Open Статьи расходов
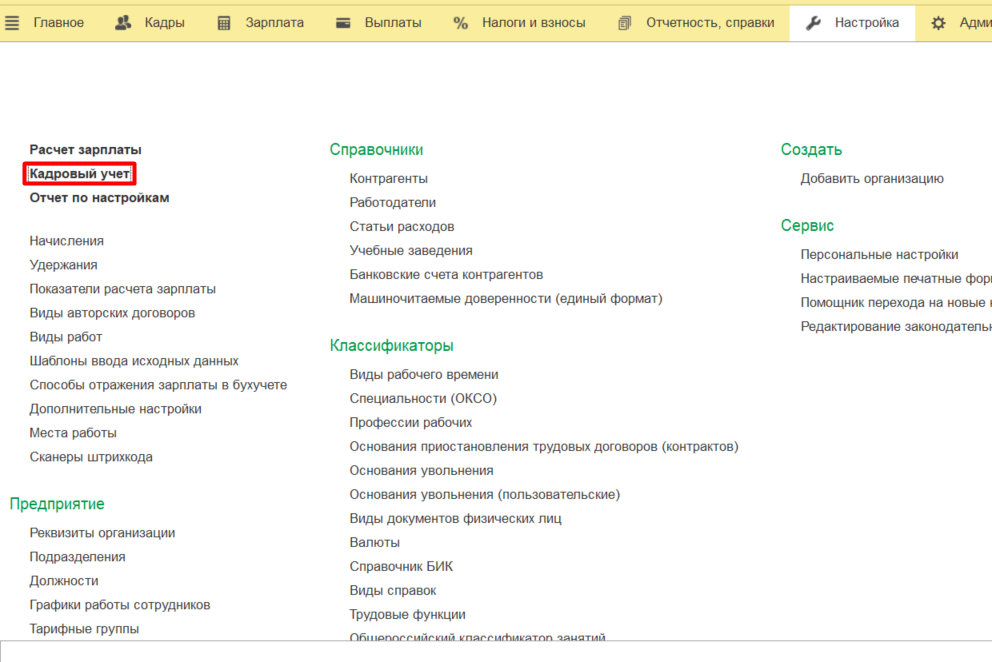Image resolution: width=992 pixels, height=662 pixels. tap(402, 227)
